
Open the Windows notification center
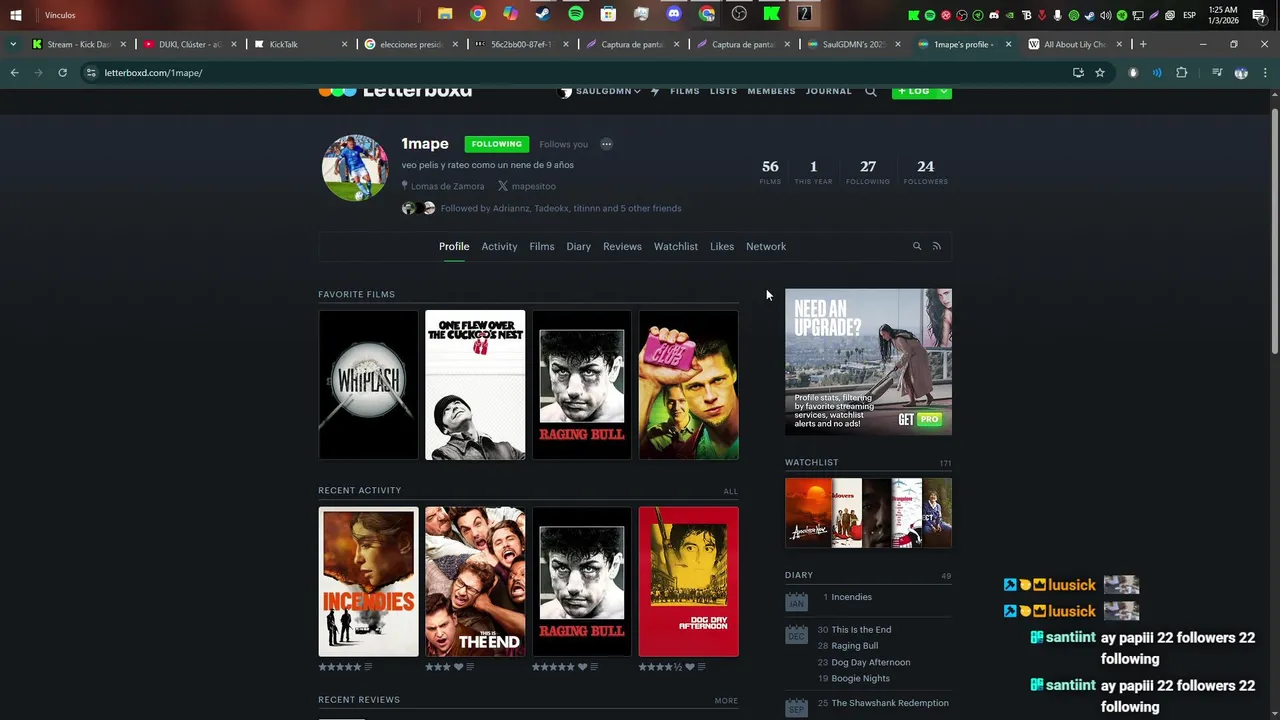tap(1259, 15)
